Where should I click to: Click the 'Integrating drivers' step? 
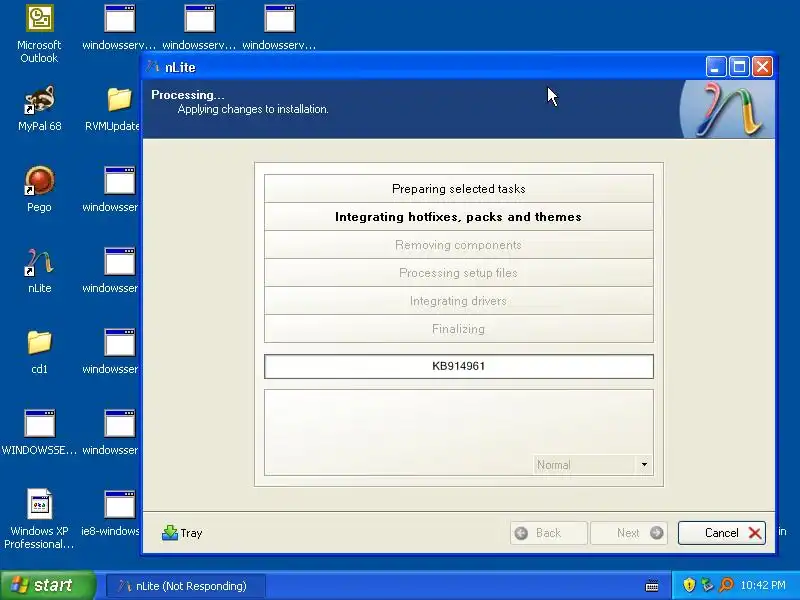click(459, 301)
